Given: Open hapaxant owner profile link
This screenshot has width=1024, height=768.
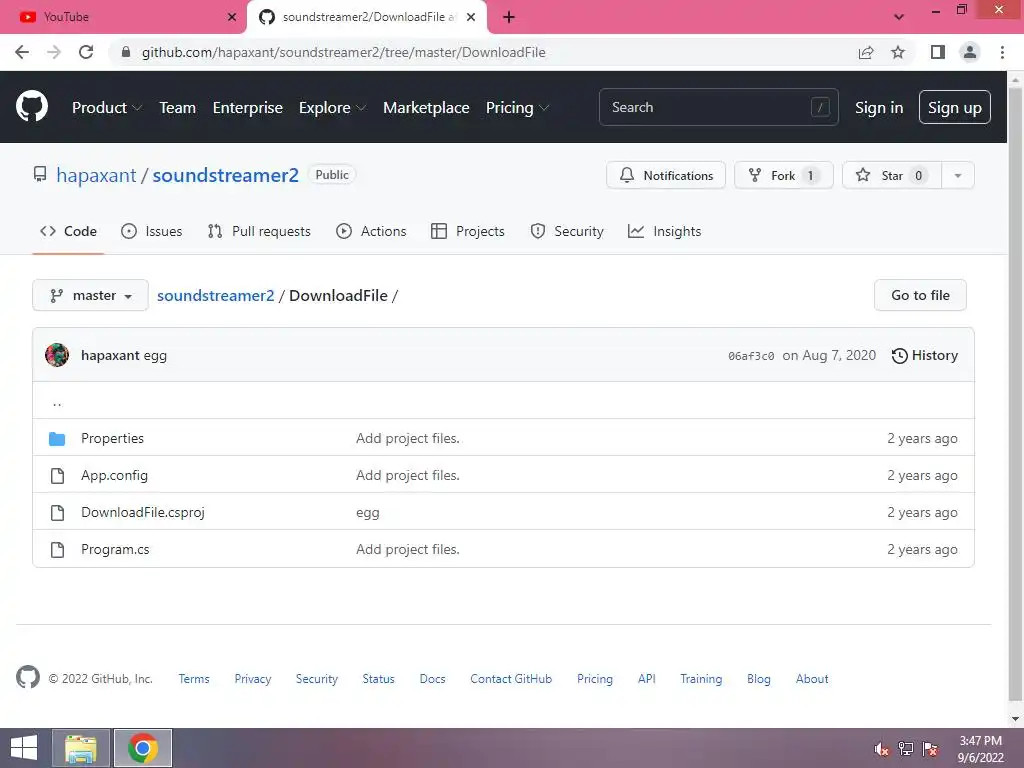Looking at the screenshot, I should point(96,175).
